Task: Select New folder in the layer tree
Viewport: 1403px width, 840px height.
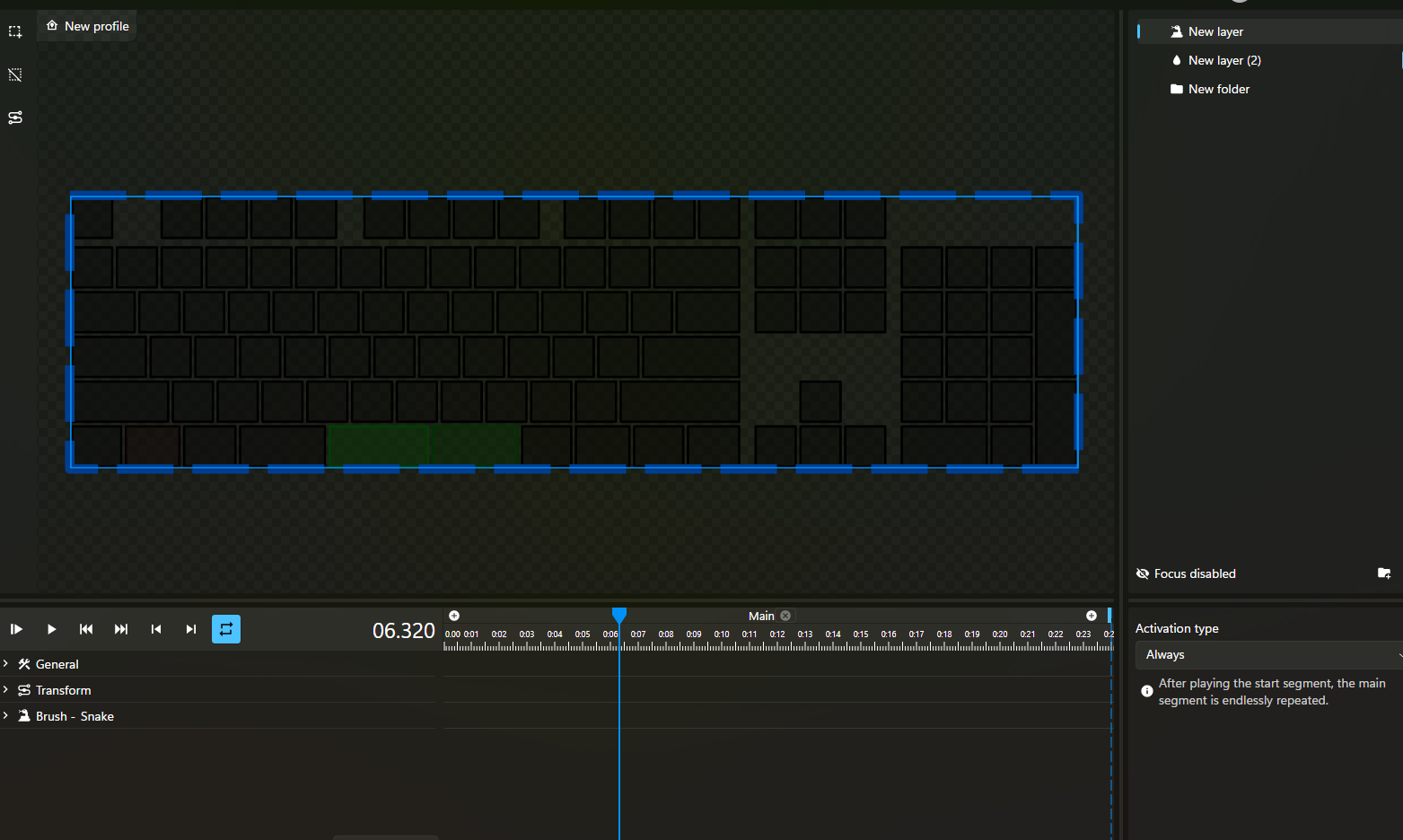Action: click(x=1218, y=89)
